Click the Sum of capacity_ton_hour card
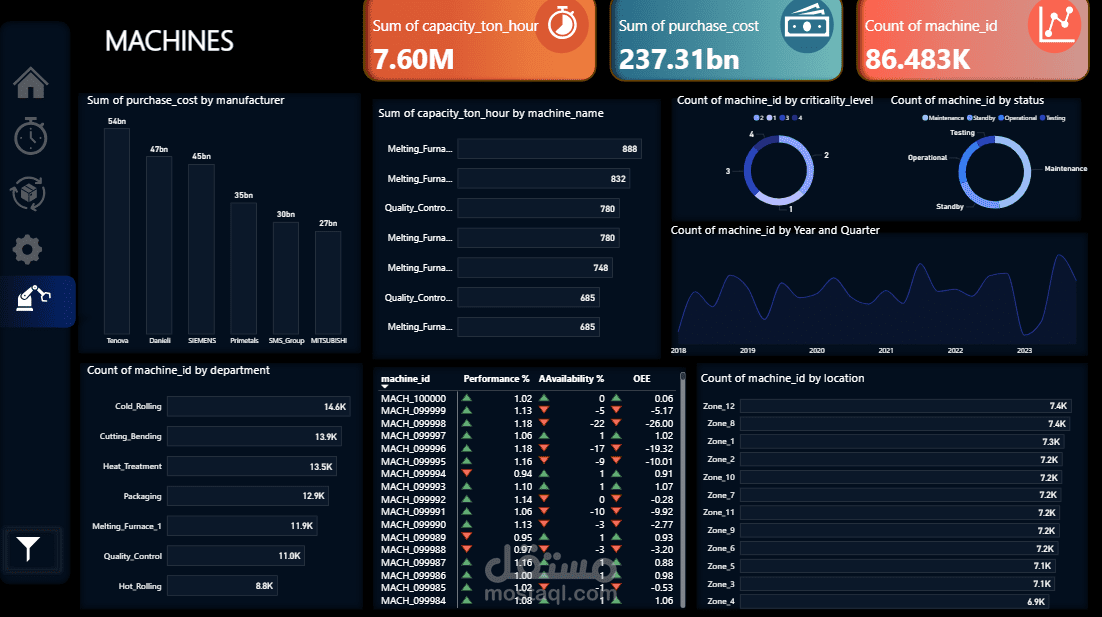This screenshot has width=1102, height=617. click(480, 39)
